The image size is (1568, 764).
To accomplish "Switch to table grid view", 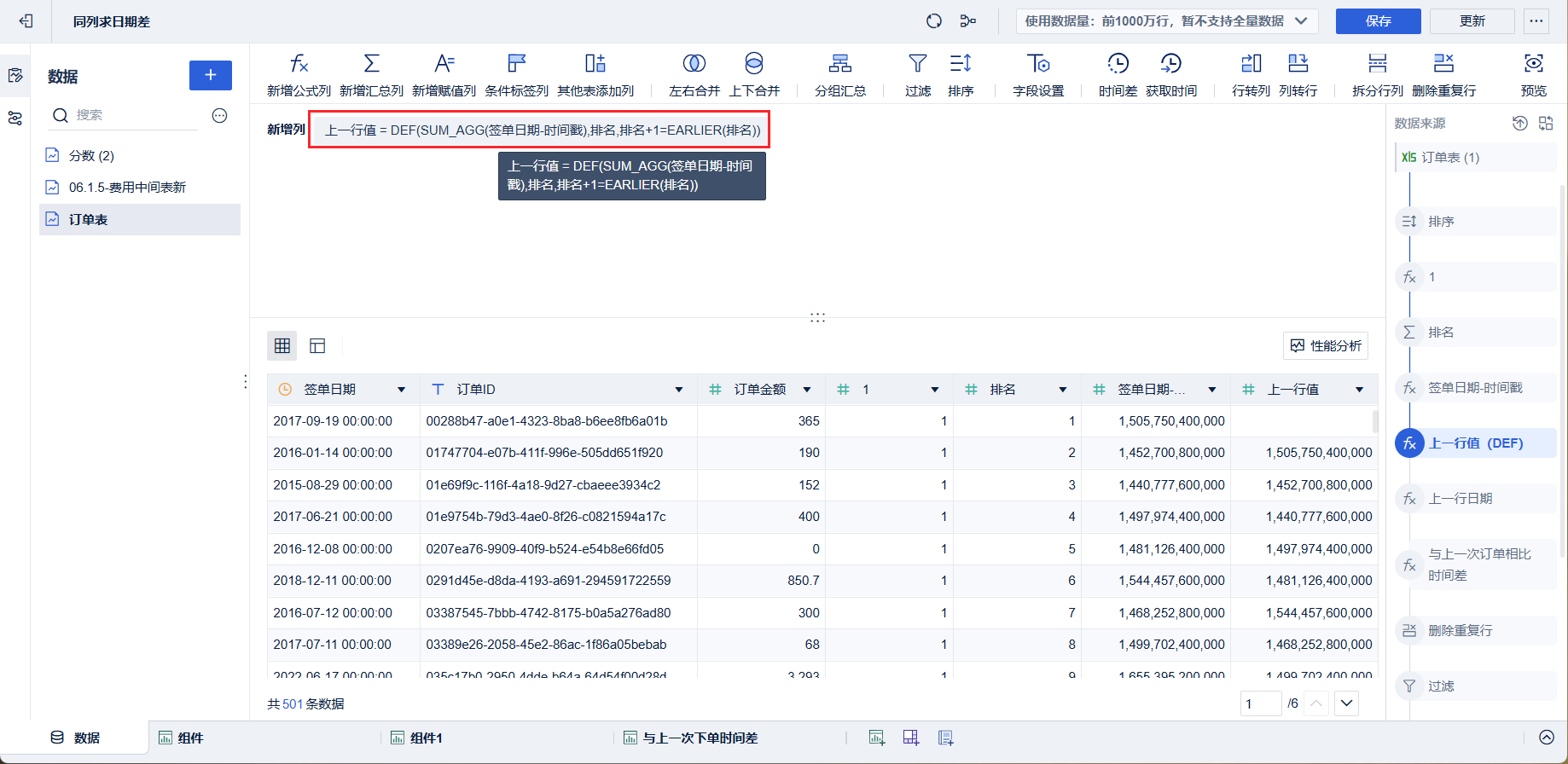I will [x=282, y=345].
